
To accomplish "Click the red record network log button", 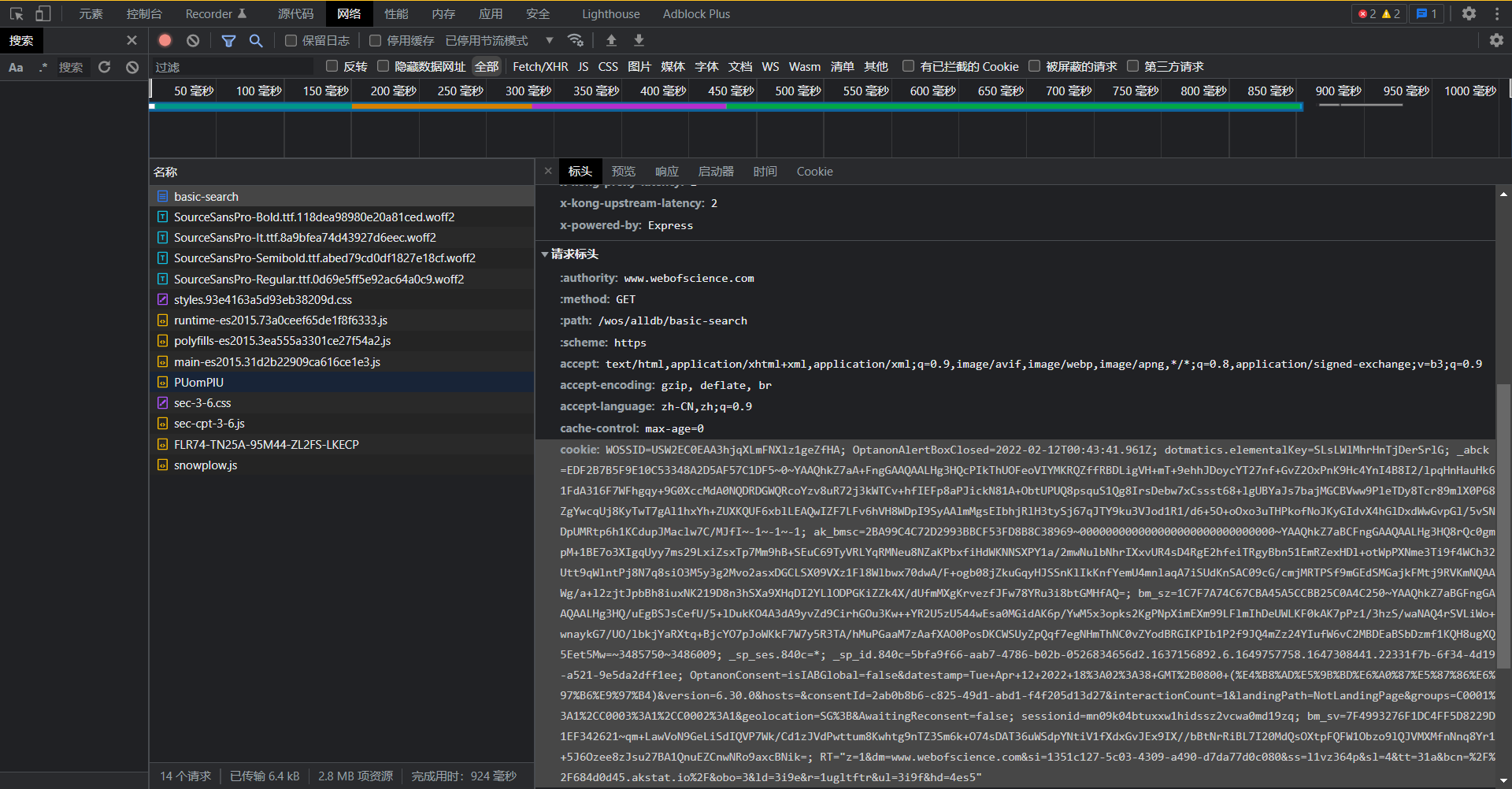I will [165, 40].
